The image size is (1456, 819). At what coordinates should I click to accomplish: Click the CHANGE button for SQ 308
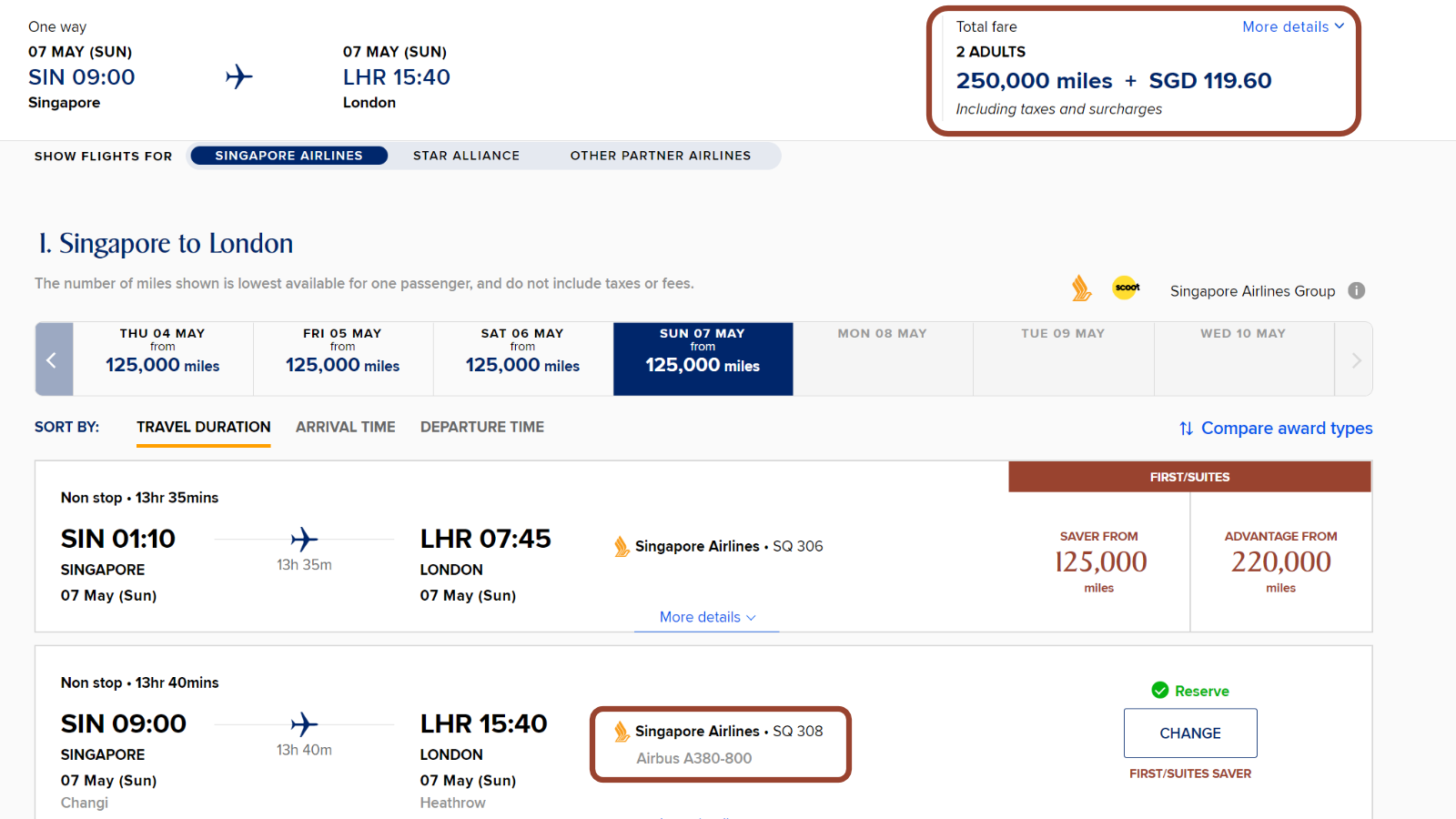coord(1190,733)
